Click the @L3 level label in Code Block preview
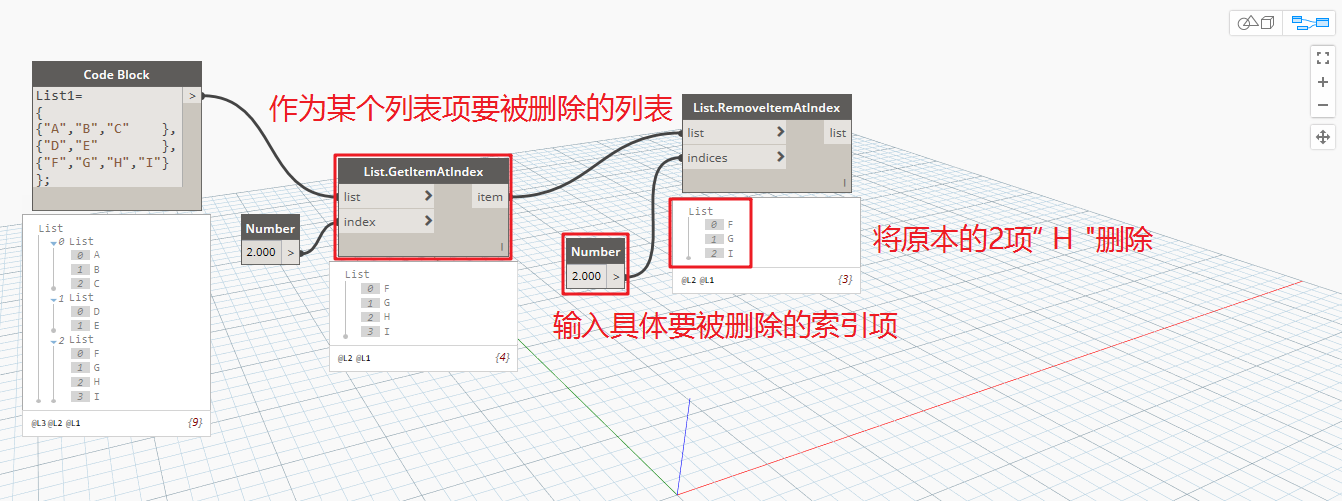The width and height of the screenshot is (1342, 501). [x=38, y=423]
